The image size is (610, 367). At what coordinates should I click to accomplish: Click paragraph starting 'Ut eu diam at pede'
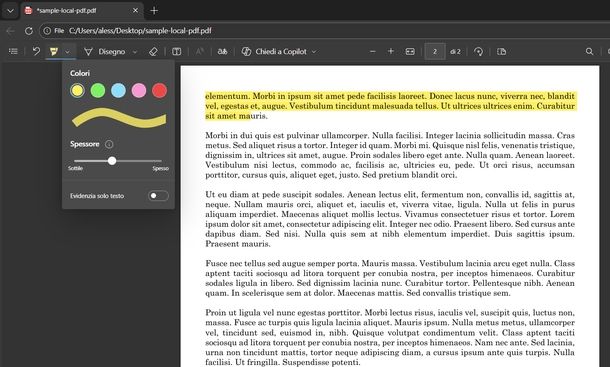point(390,219)
